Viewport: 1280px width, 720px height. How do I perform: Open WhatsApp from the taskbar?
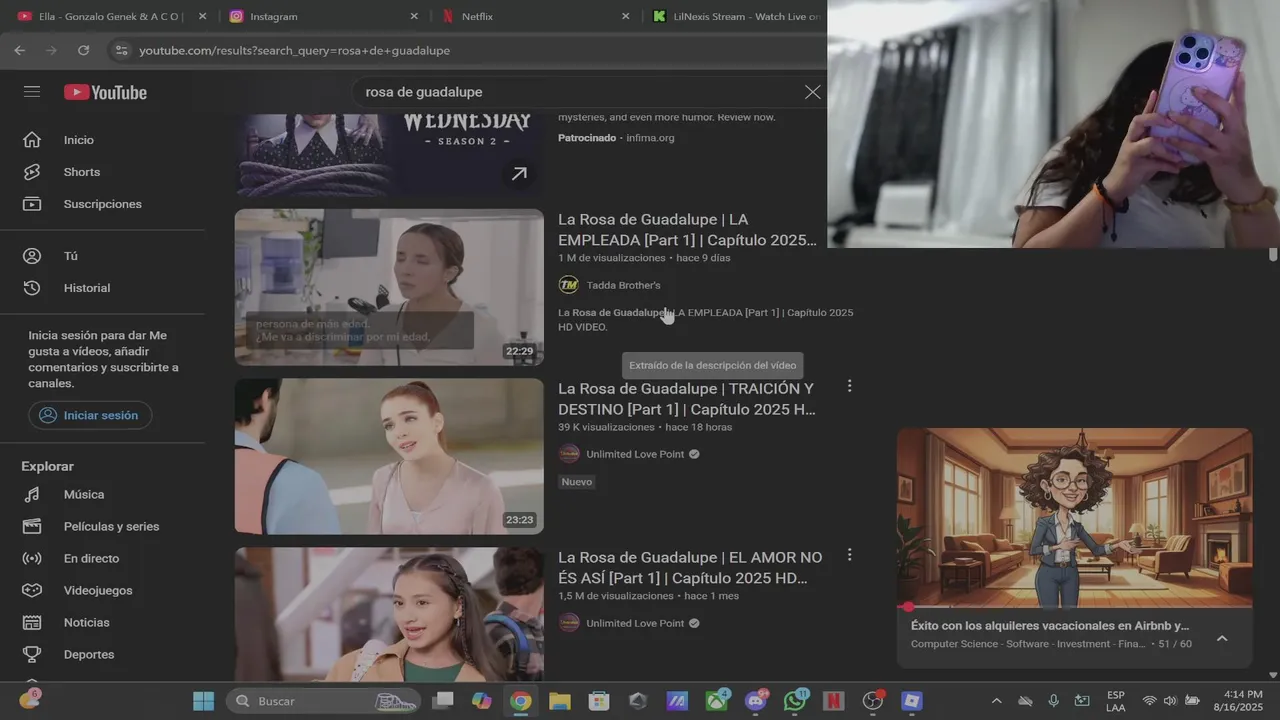click(795, 701)
